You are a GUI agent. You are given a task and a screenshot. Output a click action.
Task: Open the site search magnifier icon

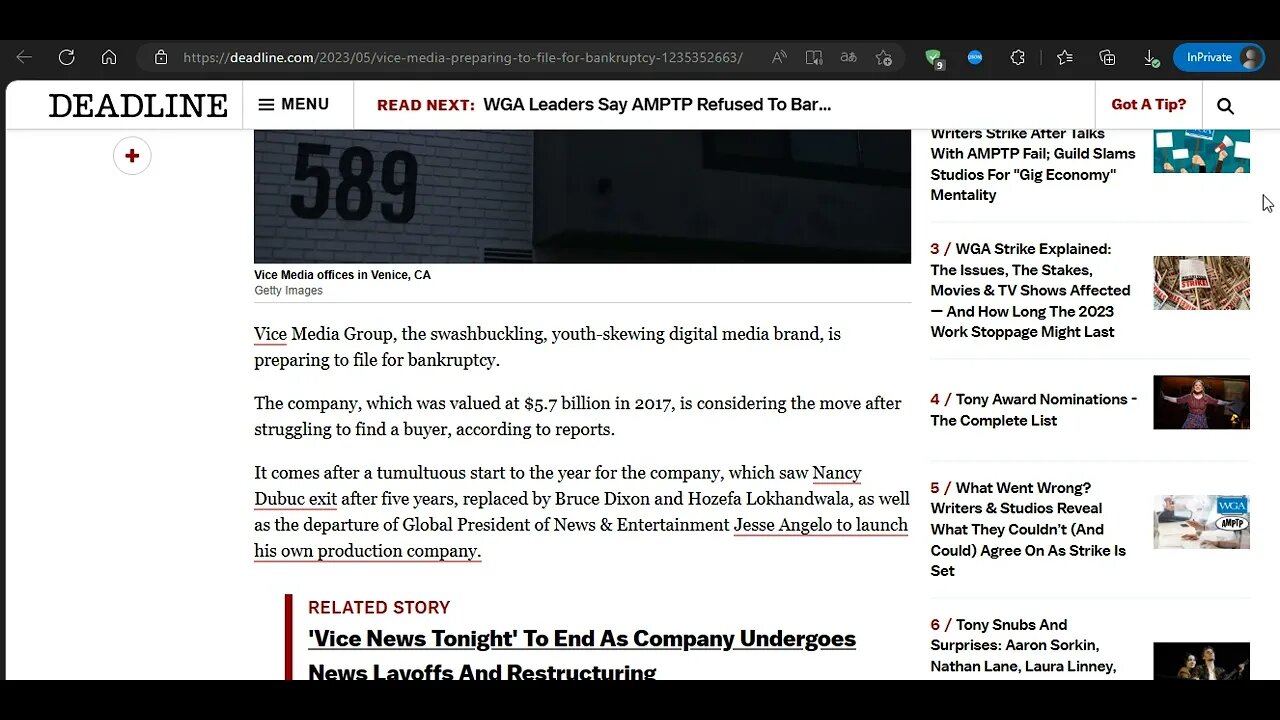pos(1225,105)
